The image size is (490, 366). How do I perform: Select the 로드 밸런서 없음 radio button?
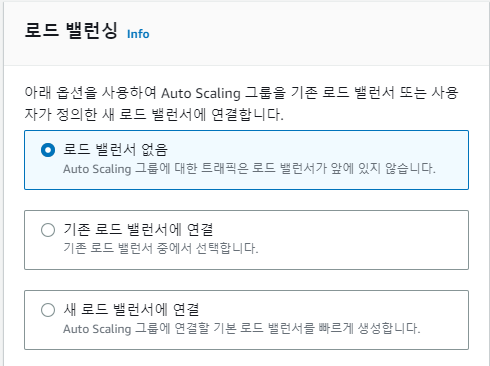pyautogui.click(x=48, y=150)
